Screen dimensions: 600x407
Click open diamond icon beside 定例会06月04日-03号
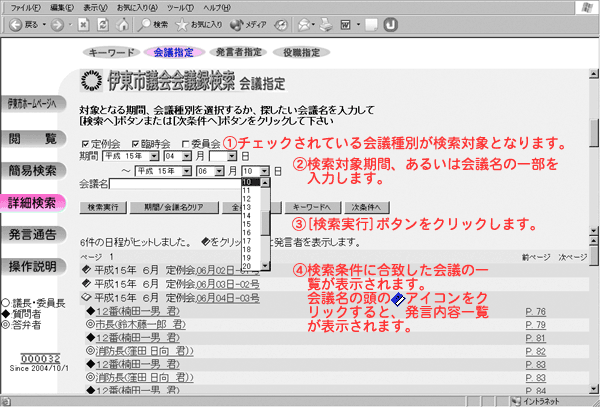[85, 296]
